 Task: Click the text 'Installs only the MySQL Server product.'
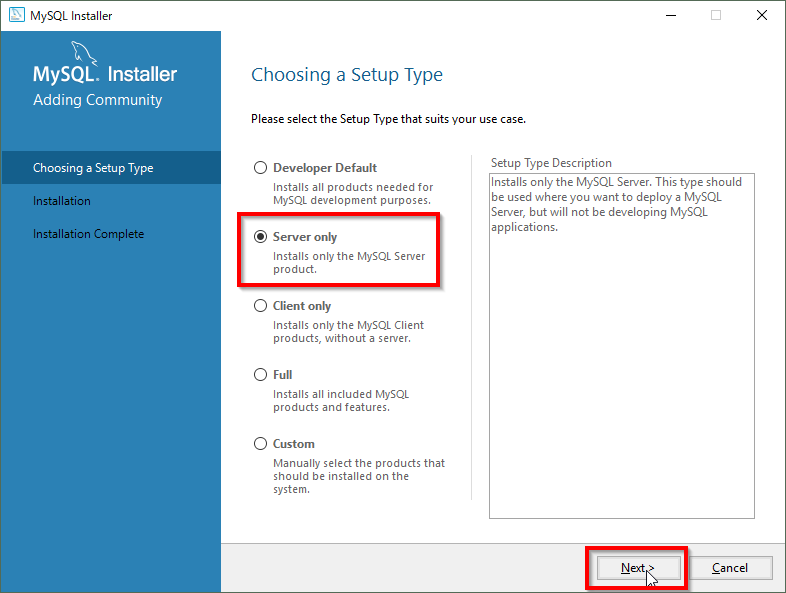[x=349, y=263]
